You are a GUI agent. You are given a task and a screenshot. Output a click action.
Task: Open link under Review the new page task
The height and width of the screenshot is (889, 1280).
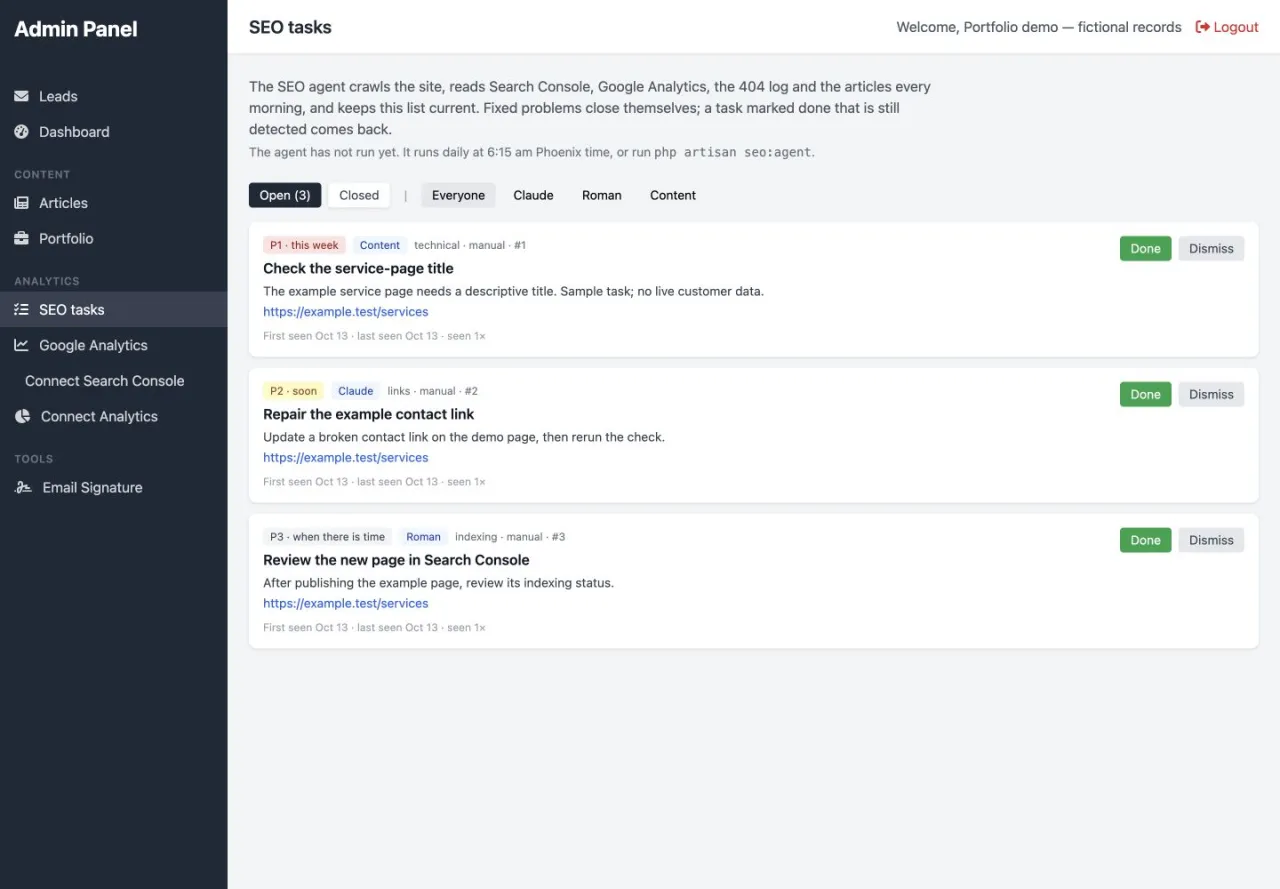pyautogui.click(x=346, y=604)
